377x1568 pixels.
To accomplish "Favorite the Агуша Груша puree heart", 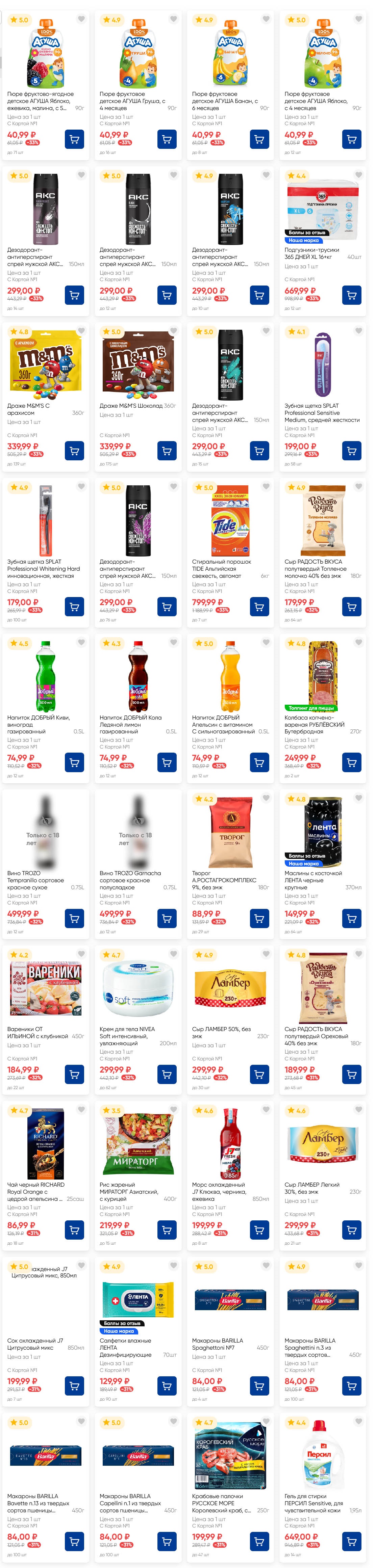I will (174, 19).
